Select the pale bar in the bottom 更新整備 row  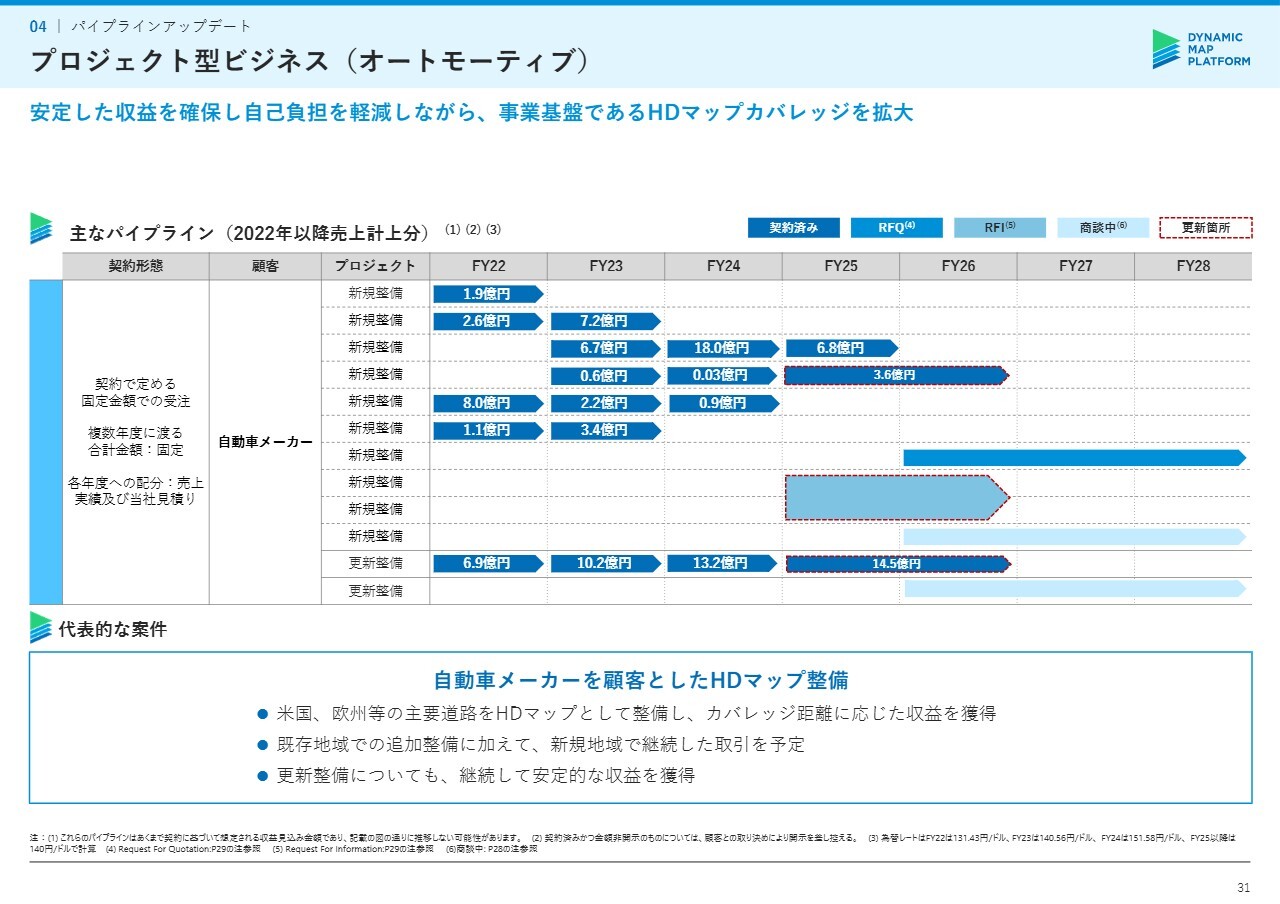(1075, 588)
